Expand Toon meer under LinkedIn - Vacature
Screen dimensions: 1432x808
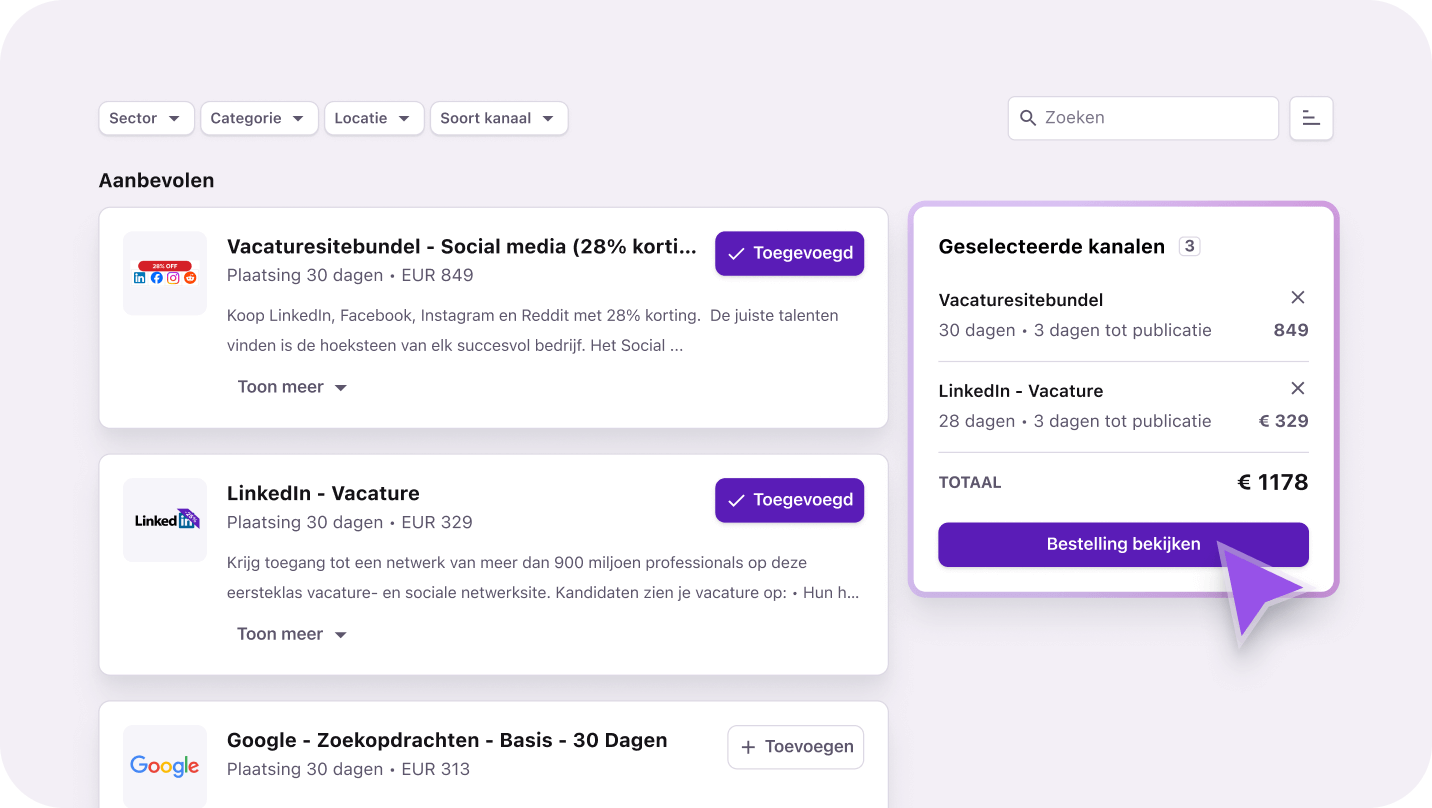pos(292,633)
